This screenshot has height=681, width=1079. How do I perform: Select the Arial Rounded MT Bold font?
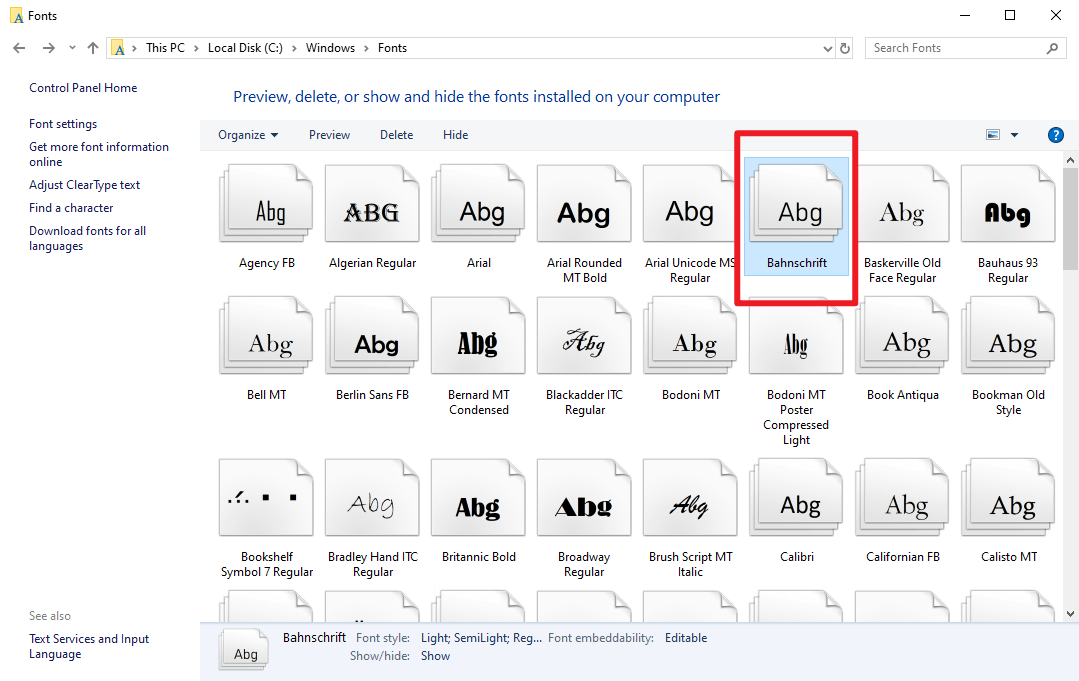point(584,204)
